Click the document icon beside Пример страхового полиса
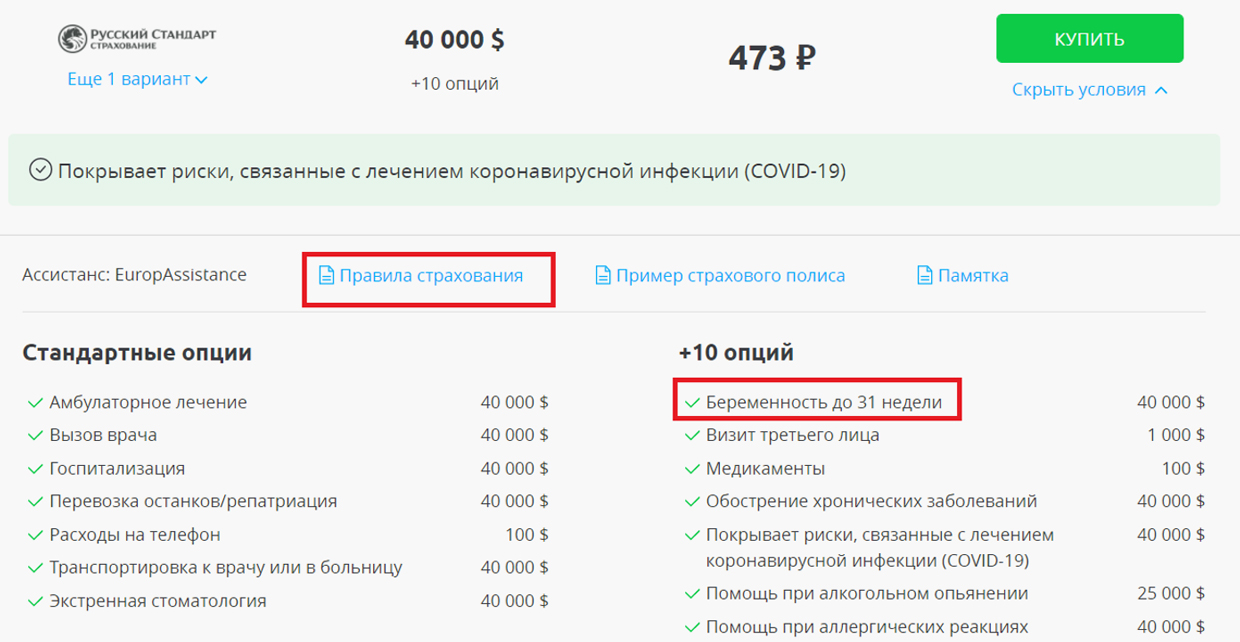Image resolution: width=1240 pixels, height=642 pixels. (x=602, y=275)
